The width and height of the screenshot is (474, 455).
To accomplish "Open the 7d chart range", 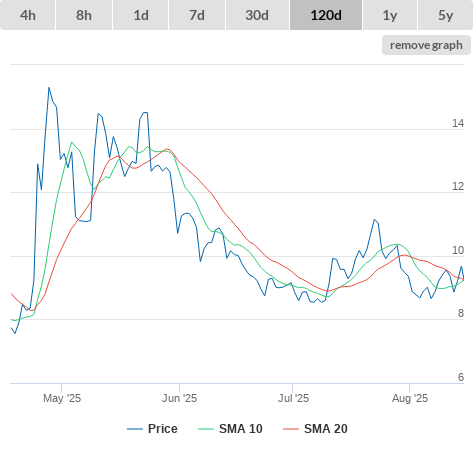I will [x=197, y=15].
